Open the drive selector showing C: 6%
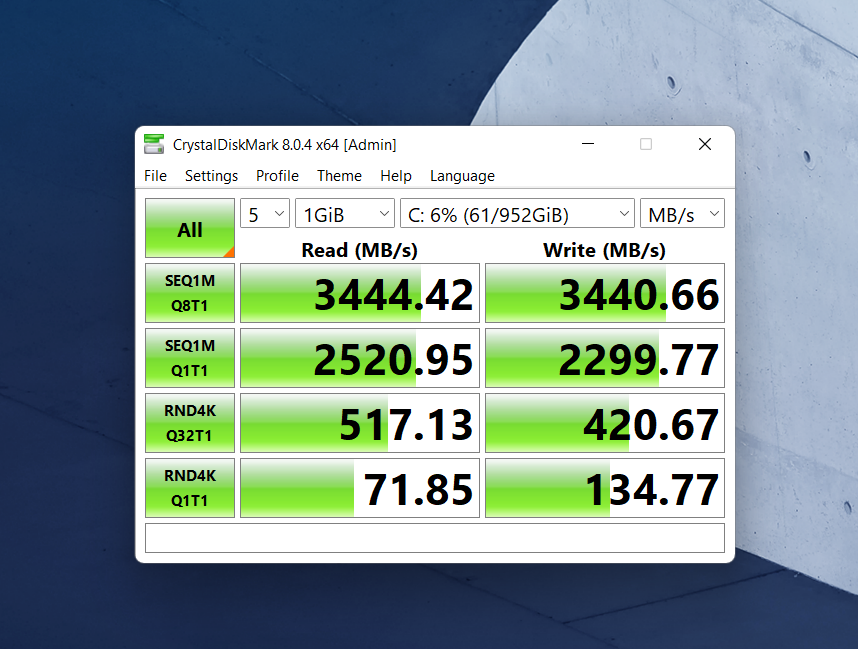858x649 pixels. point(518,213)
